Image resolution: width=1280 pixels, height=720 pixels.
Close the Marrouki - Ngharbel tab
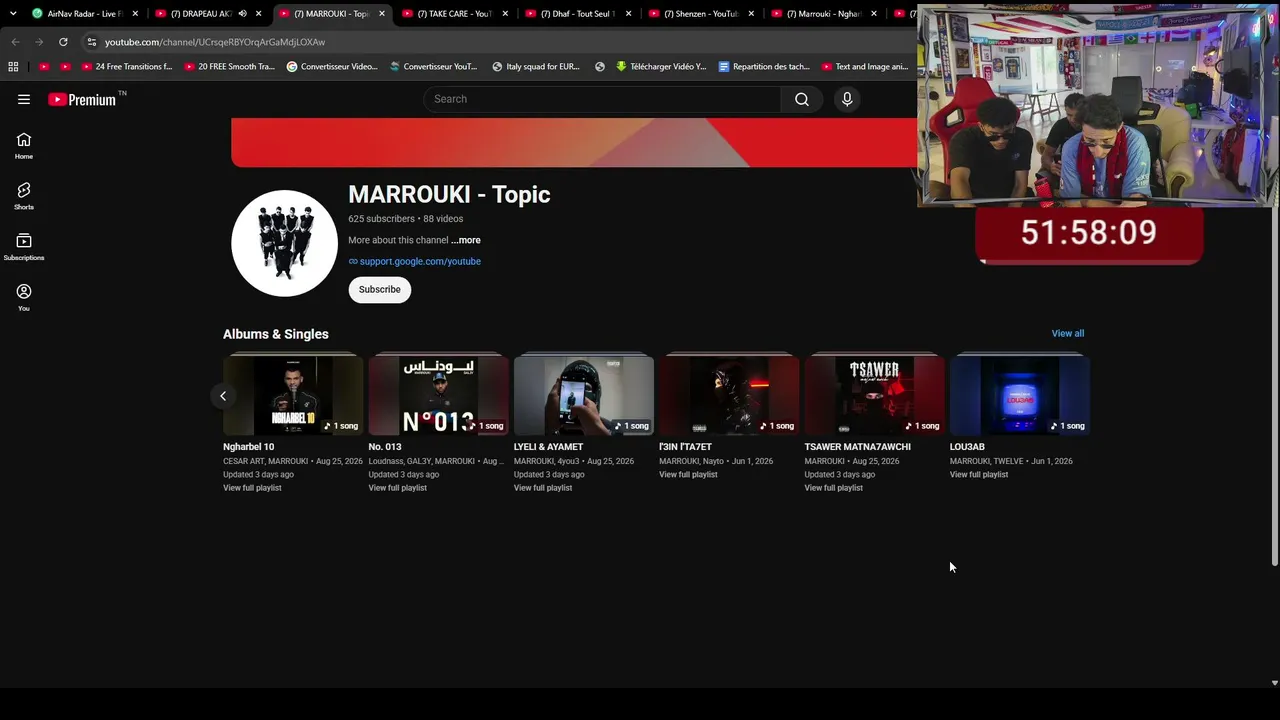(x=874, y=14)
